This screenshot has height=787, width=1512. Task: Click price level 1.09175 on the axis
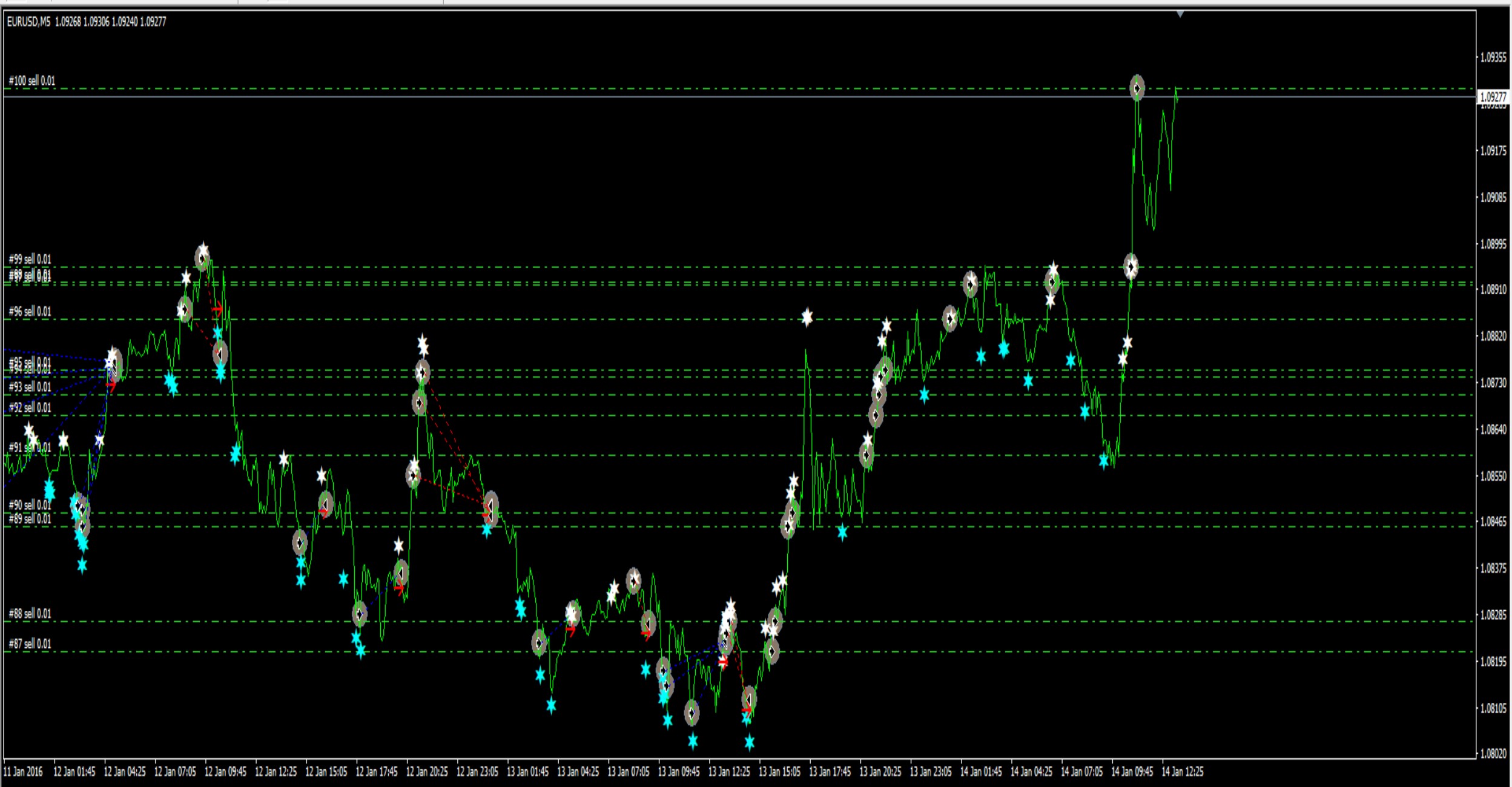(1493, 151)
